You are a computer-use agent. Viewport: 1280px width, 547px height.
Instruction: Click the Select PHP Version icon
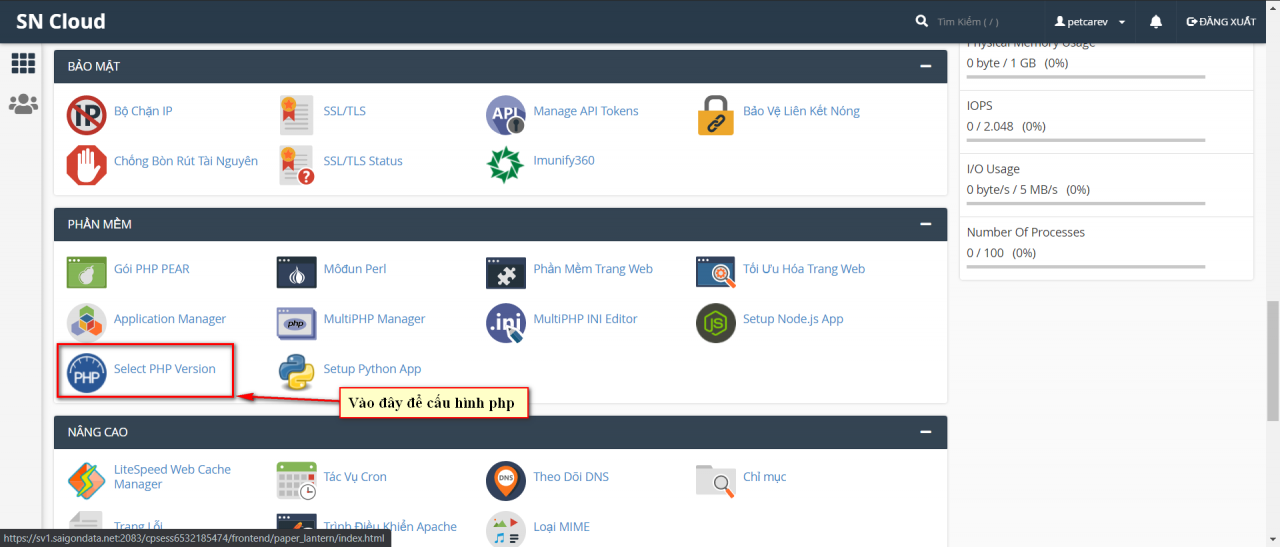click(86, 373)
